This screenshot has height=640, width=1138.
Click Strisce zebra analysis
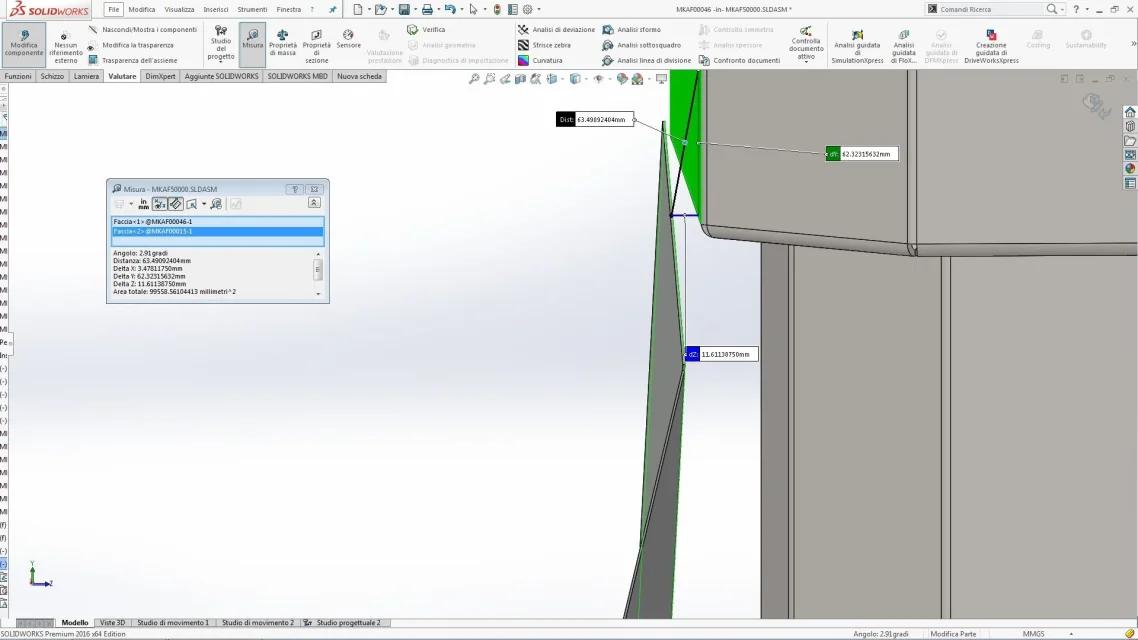[x=544, y=45]
